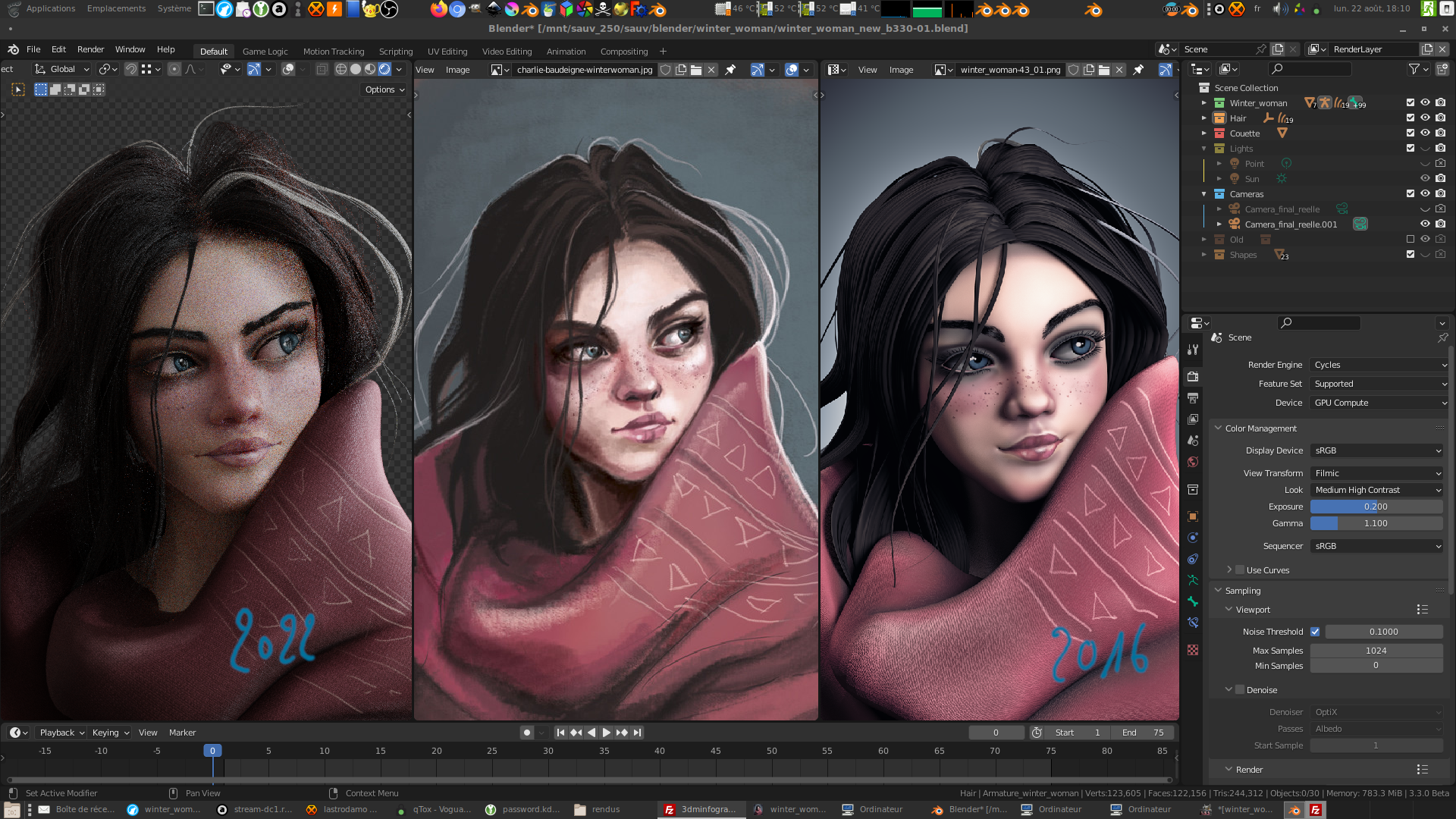Toggle fake user for charlie-baudeigne-winterwoman.jpg
Viewport: 1456px width, 819px height.
coord(666,70)
